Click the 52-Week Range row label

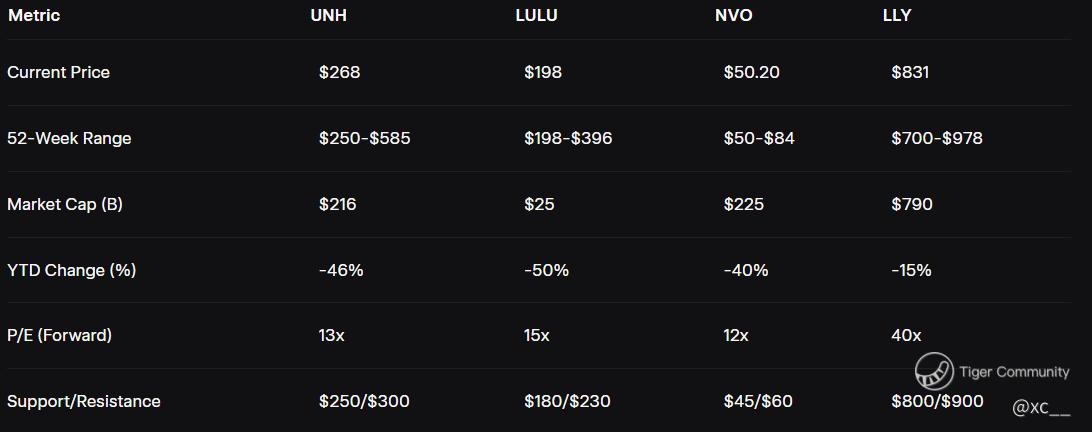69,138
